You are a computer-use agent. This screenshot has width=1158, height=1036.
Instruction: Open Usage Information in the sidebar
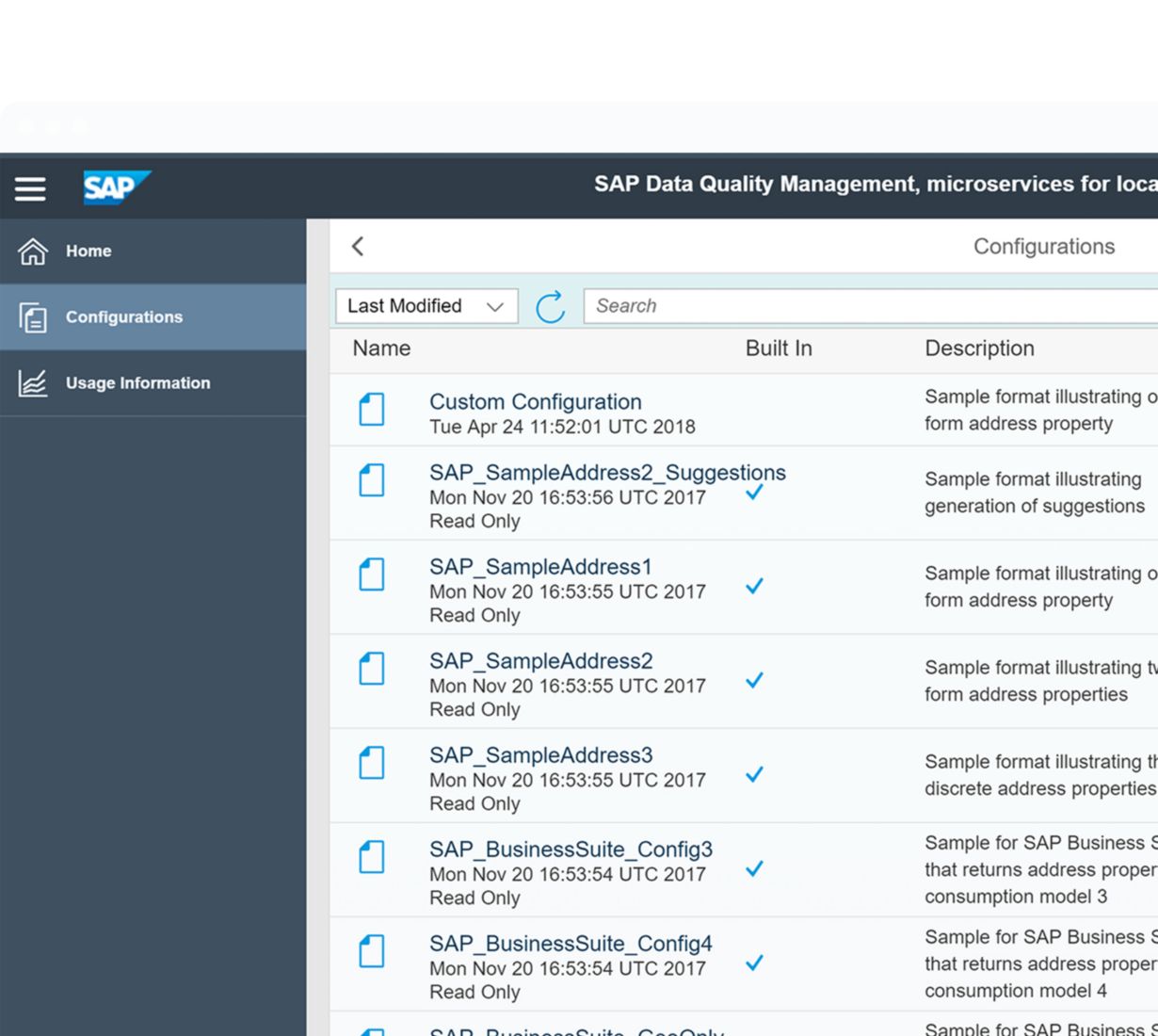click(x=153, y=383)
